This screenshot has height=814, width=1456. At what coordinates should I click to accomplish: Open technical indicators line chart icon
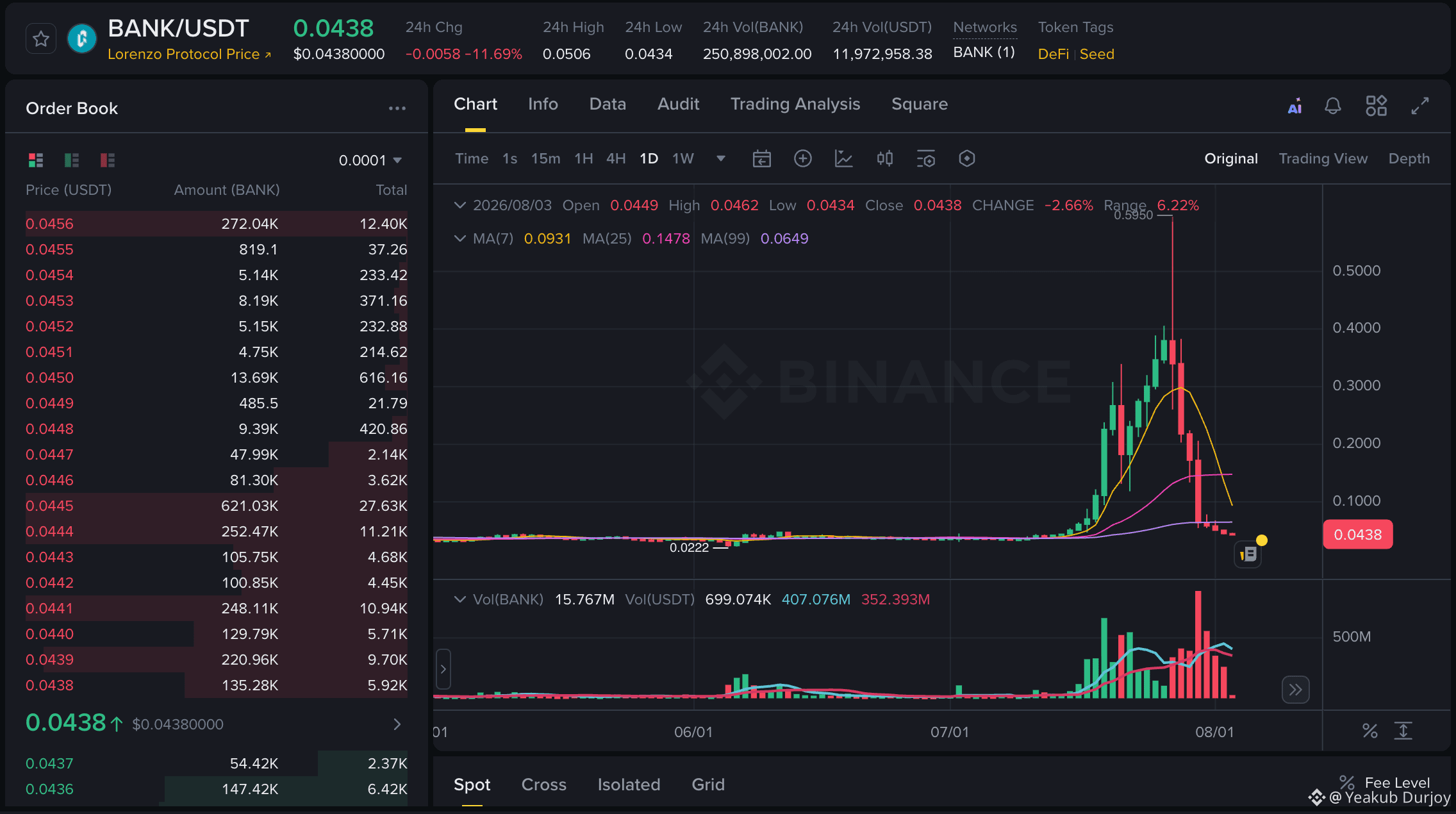(844, 158)
